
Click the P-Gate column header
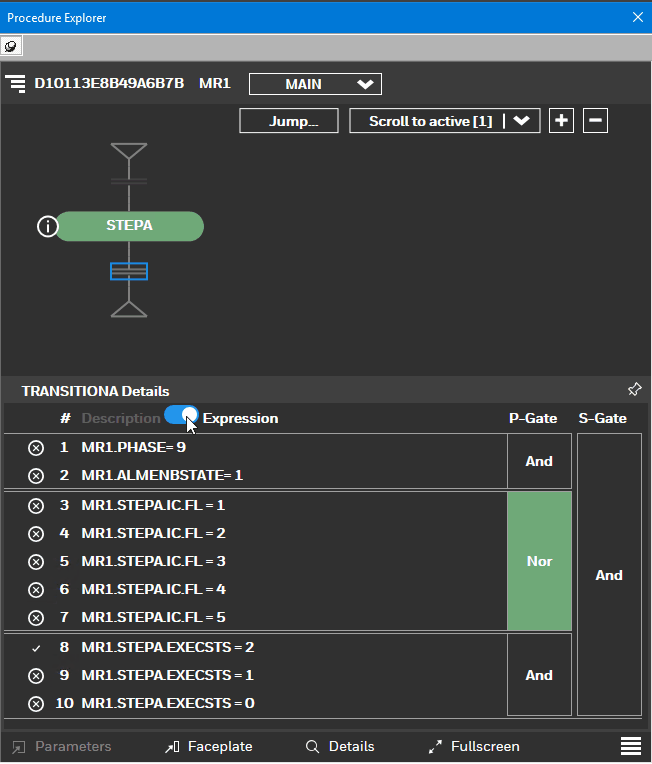[x=533, y=418]
